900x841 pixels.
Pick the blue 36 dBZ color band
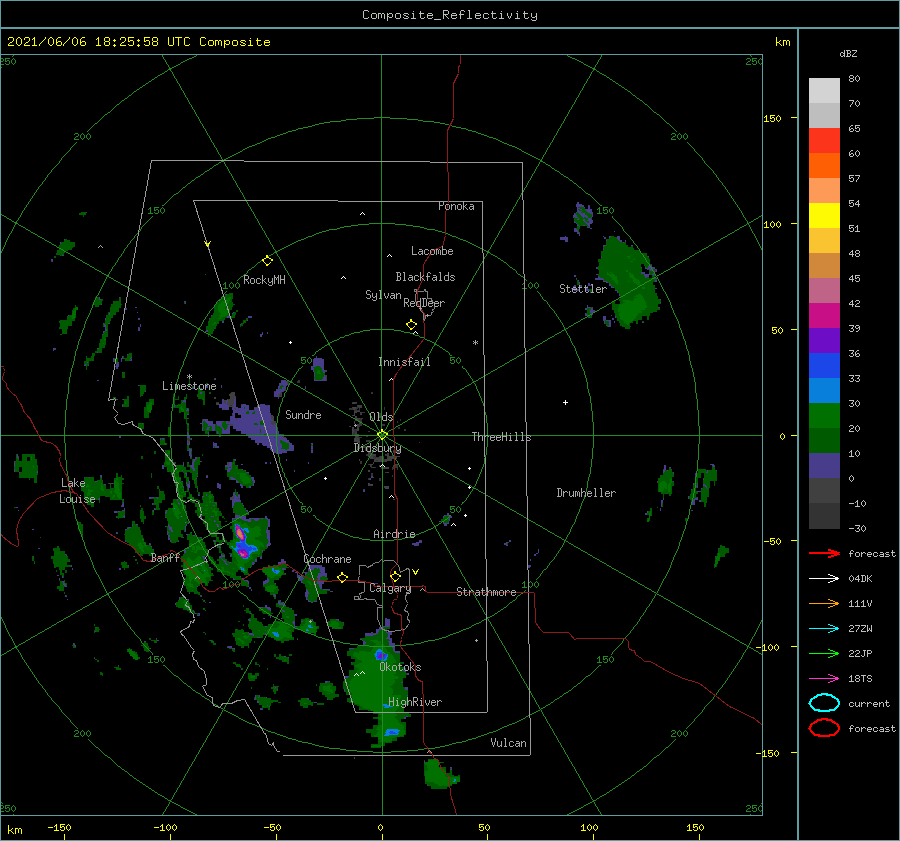click(824, 365)
